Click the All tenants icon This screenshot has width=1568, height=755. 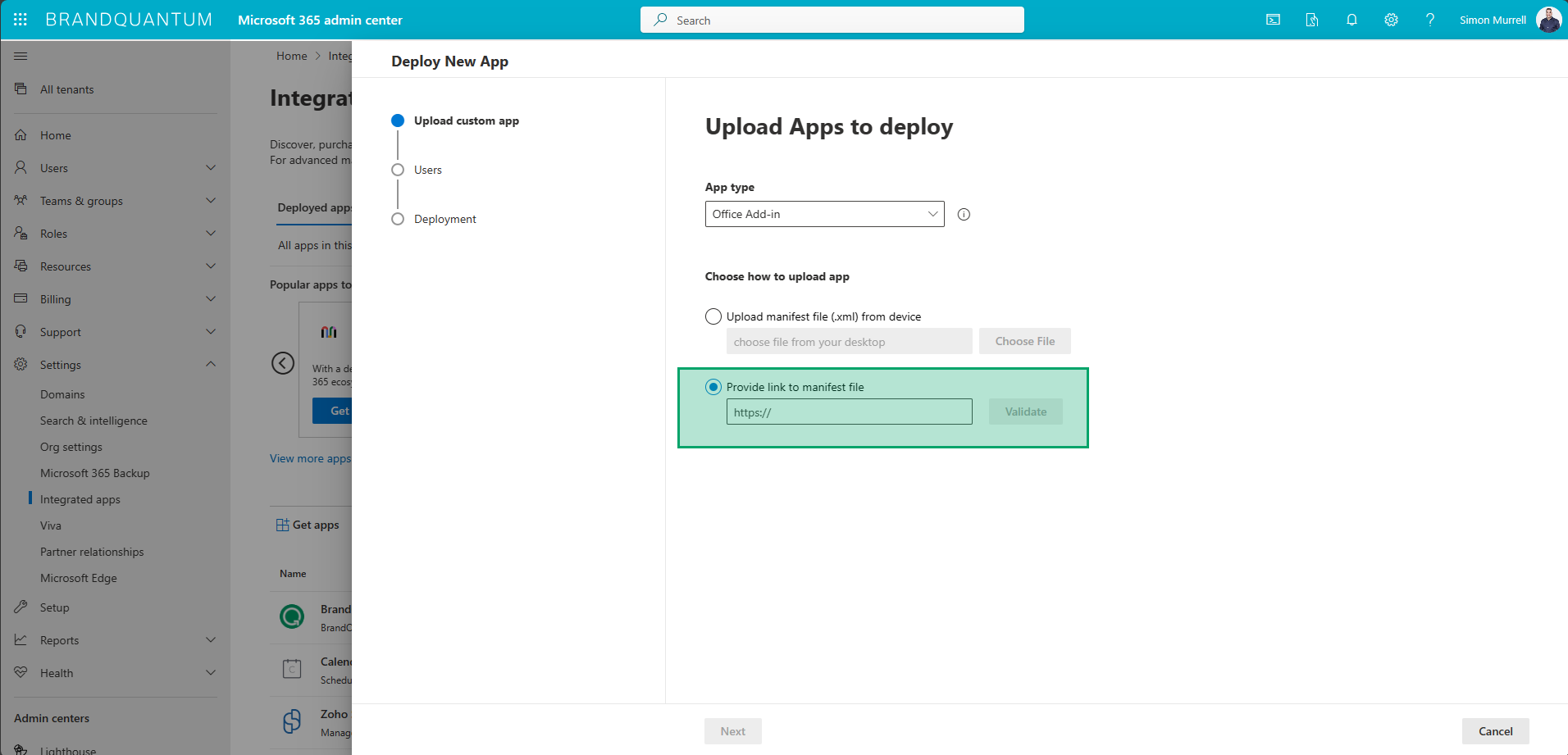point(21,89)
